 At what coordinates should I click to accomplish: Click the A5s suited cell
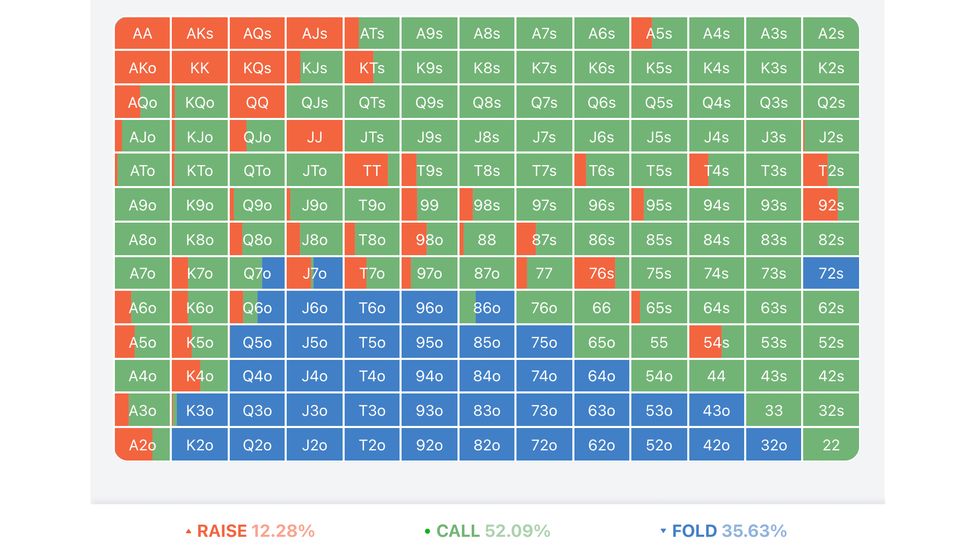[x=658, y=33]
